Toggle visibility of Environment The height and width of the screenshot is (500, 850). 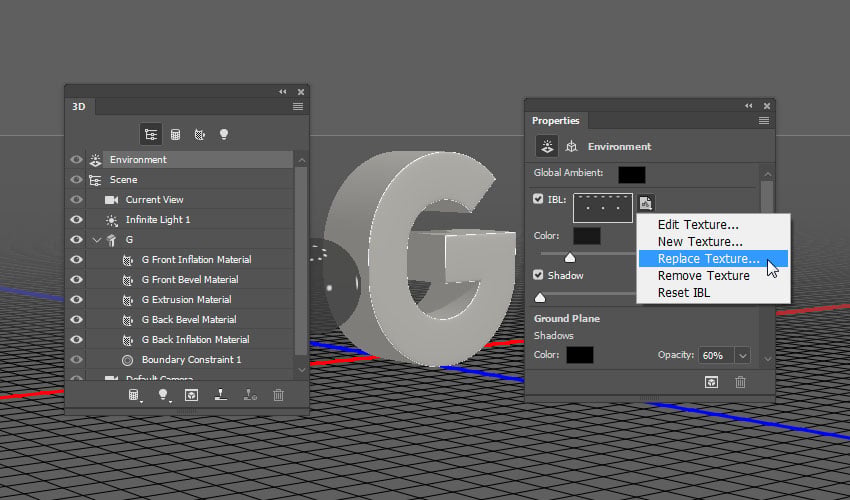76,160
